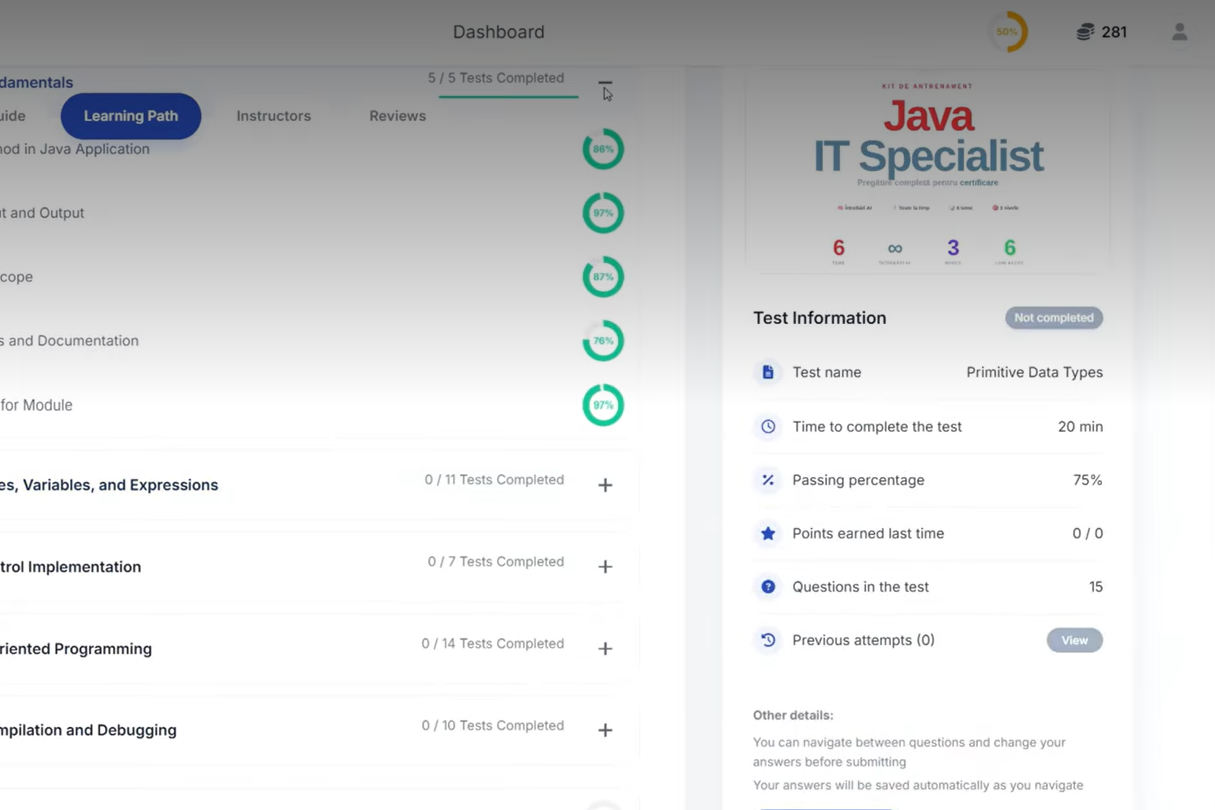Click '0 / 11 Tests Completed' text
The height and width of the screenshot is (810, 1215).
[x=494, y=480]
